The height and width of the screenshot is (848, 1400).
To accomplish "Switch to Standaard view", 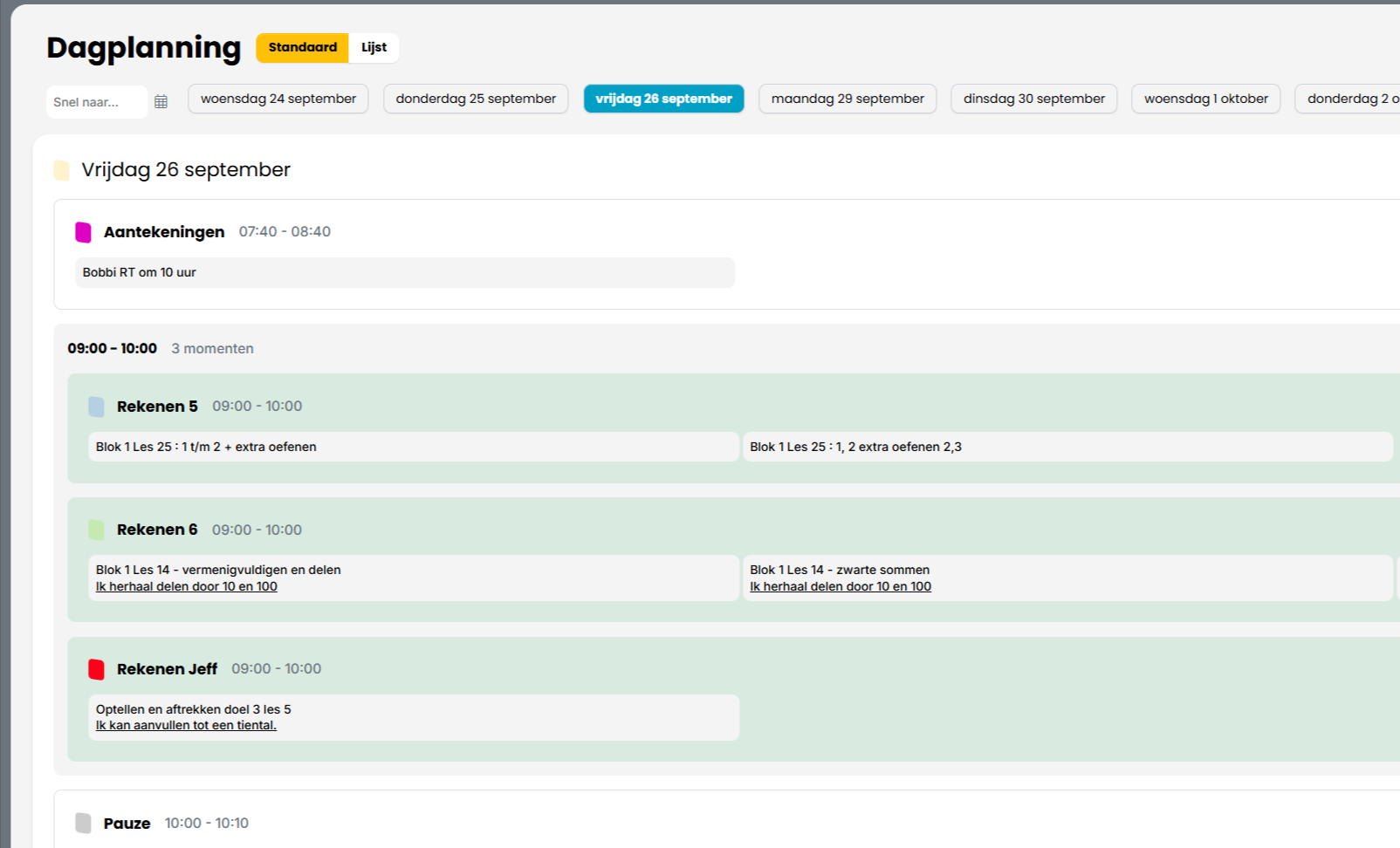I will point(302,48).
